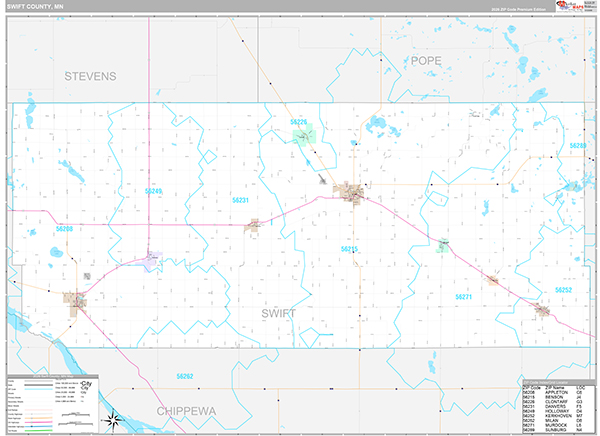Select ZIP code label 56249
The height and width of the screenshot is (436, 600).
pos(153,191)
